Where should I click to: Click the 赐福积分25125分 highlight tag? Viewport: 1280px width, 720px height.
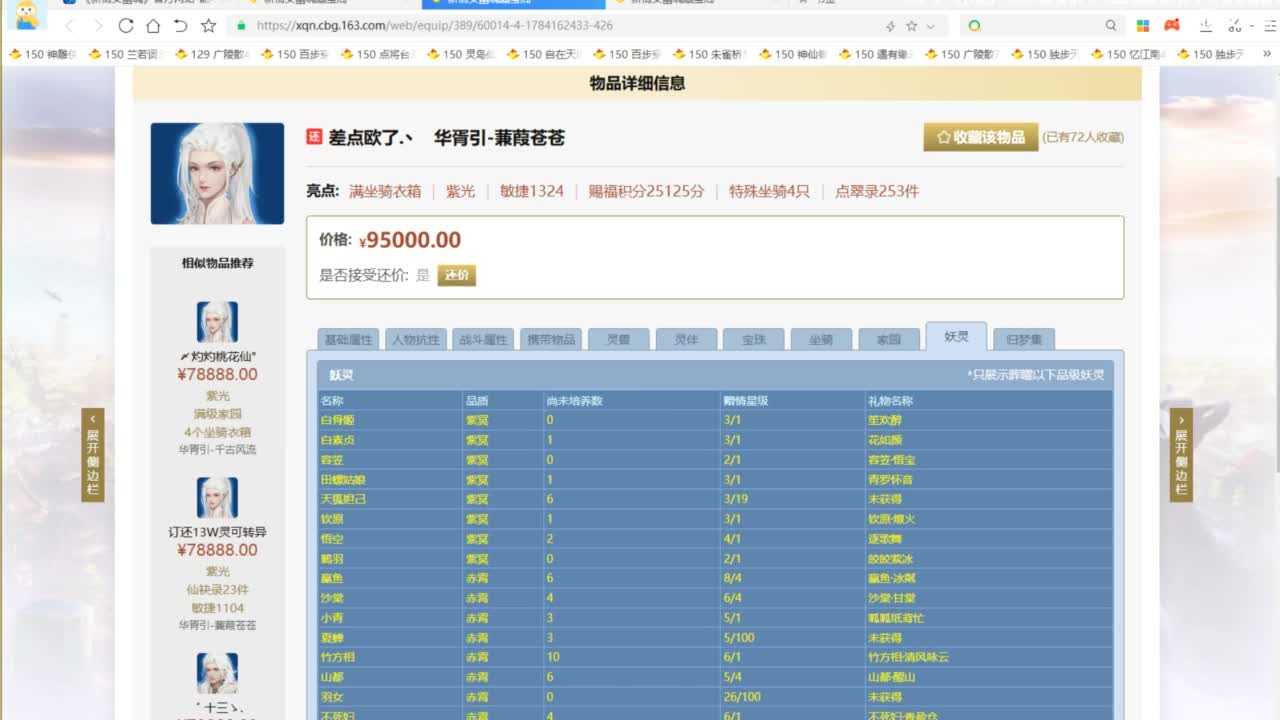tap(646, 191)
